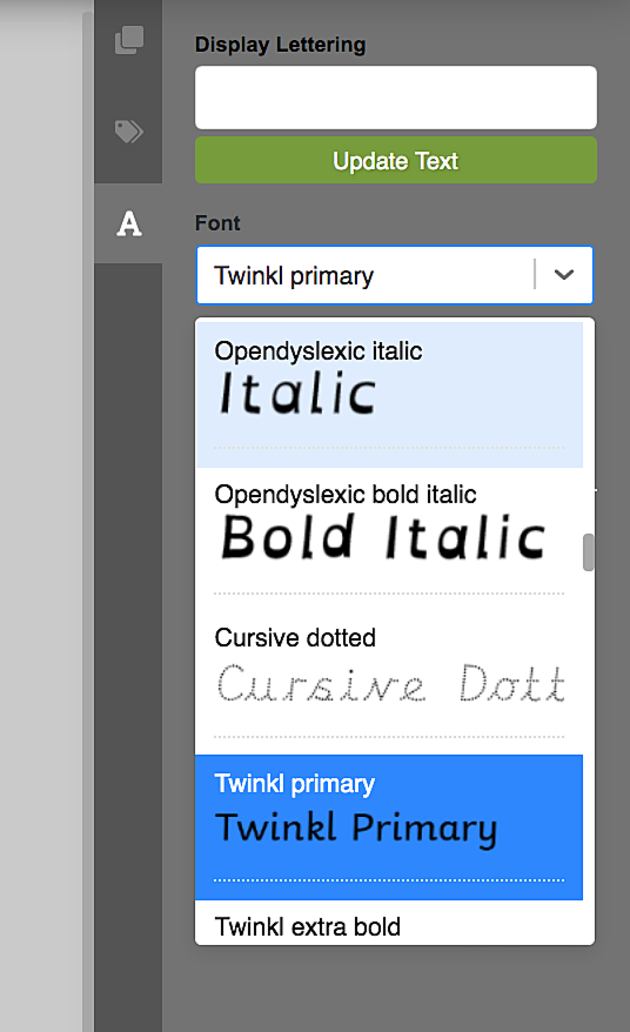Click the Font dropdown chevron arrow
This screenshot has height=1032, width=630.
(564, 275)
